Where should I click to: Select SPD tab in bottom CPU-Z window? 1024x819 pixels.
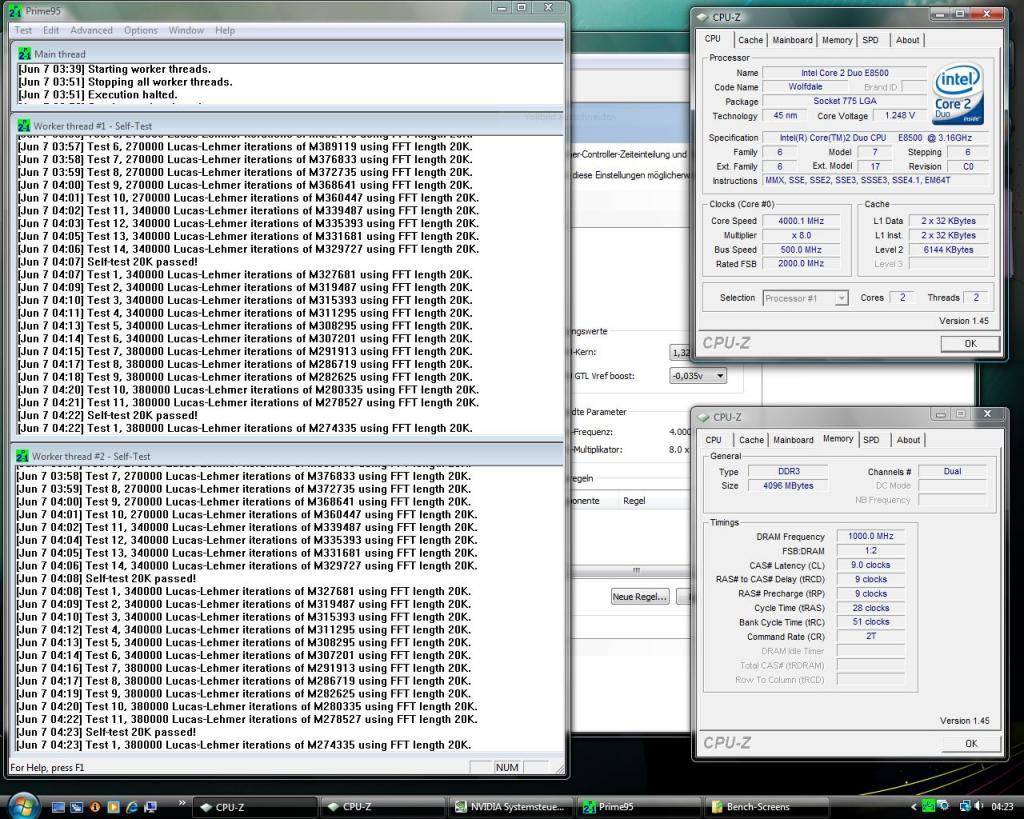(871, 440)
